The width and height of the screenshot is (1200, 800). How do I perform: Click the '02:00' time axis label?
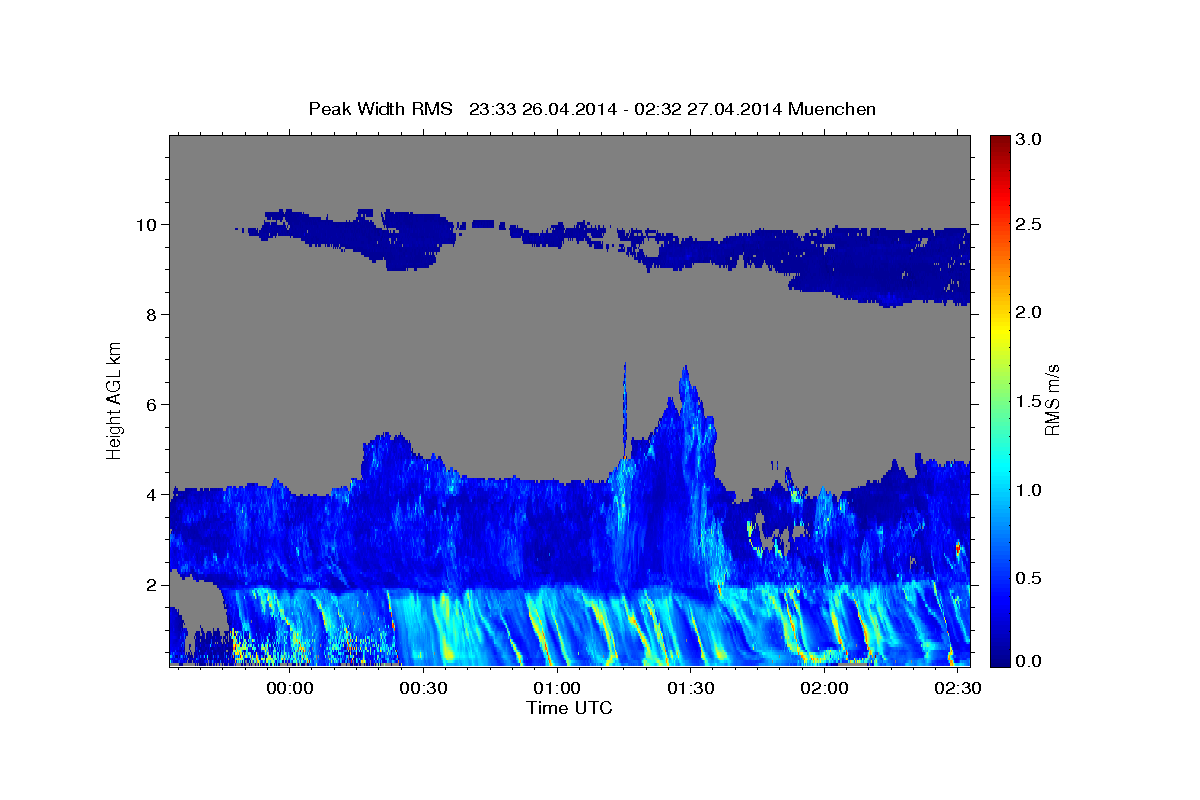[824, 689]
